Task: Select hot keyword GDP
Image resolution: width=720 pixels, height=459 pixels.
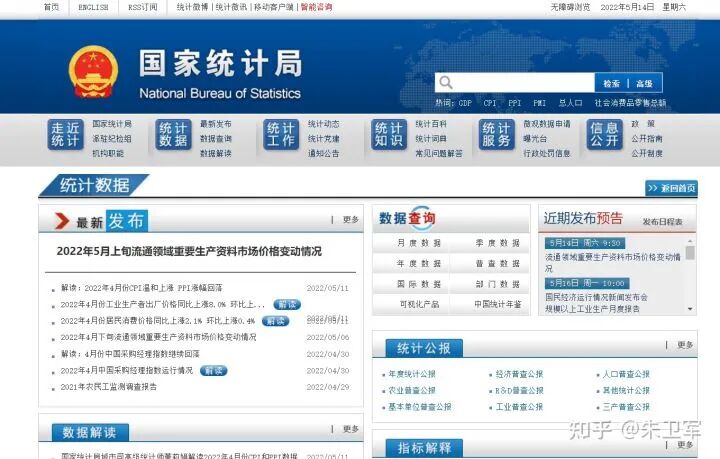Action: (465, 103)
